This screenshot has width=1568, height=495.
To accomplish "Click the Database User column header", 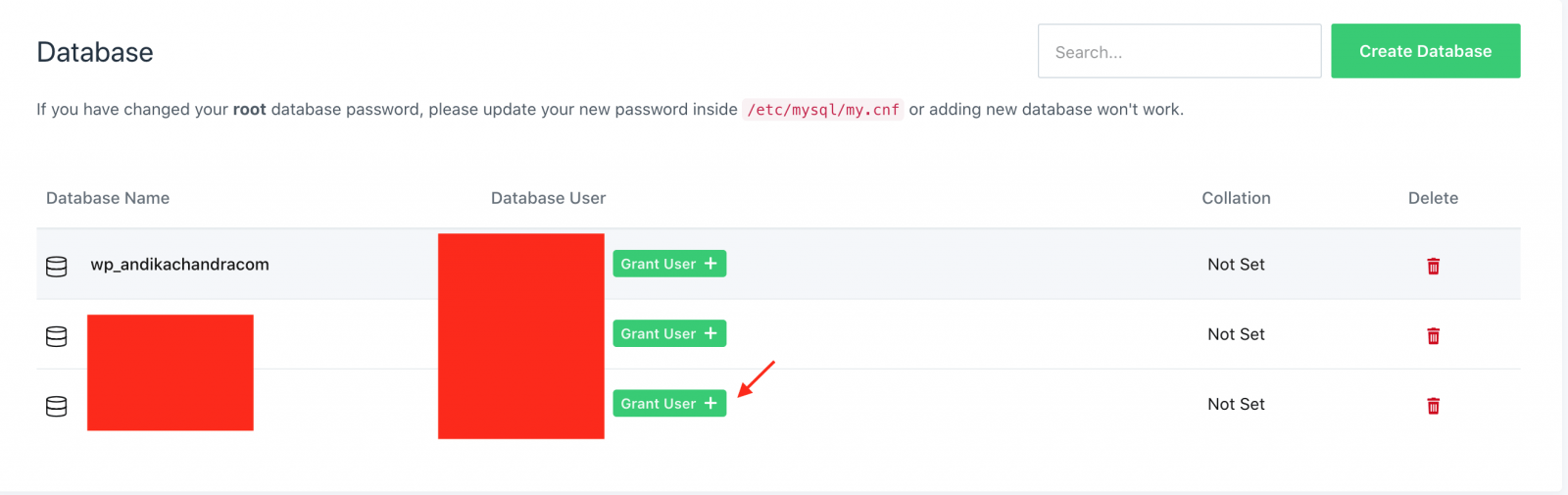I will pos(548,198).
